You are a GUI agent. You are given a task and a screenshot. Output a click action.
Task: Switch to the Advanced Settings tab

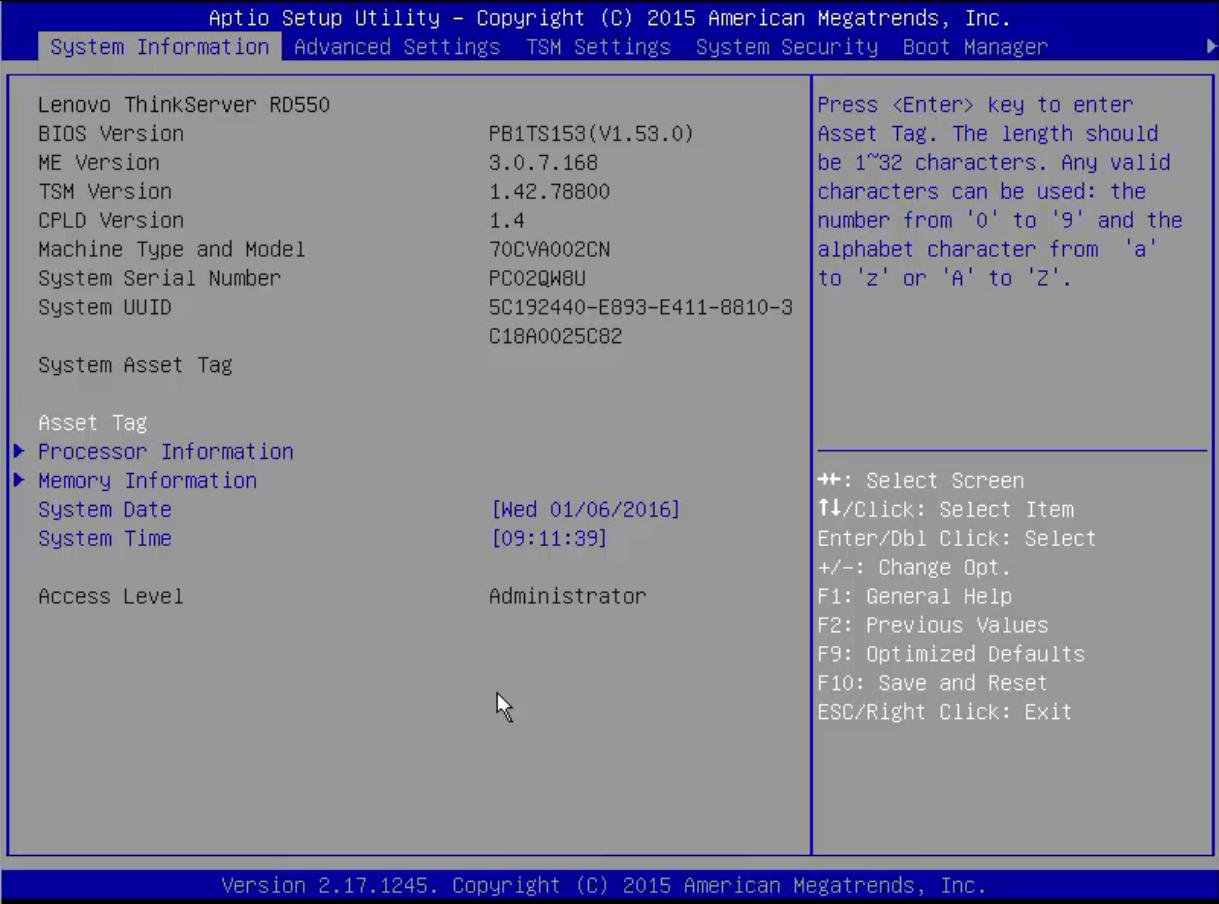(x=397, y=47)
